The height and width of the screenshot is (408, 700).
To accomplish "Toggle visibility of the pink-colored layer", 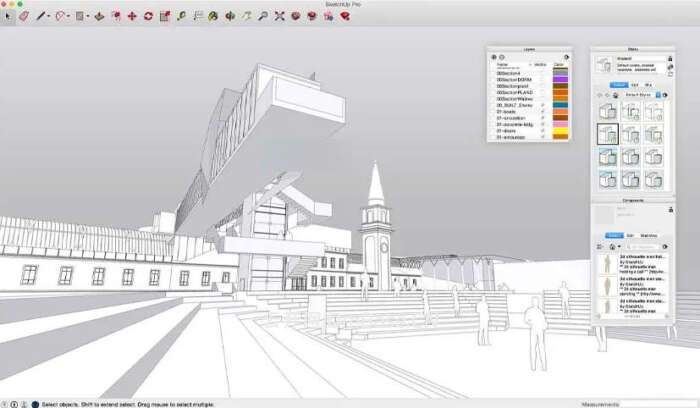I will 542,125.
